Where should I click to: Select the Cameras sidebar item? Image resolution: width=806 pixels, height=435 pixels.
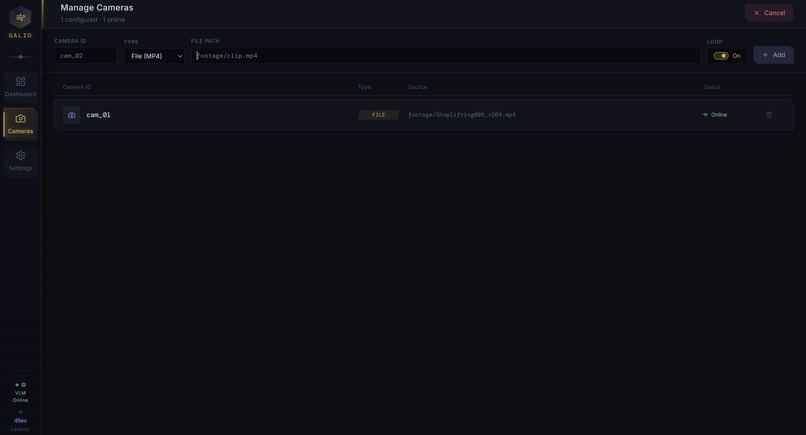[20, 124]
